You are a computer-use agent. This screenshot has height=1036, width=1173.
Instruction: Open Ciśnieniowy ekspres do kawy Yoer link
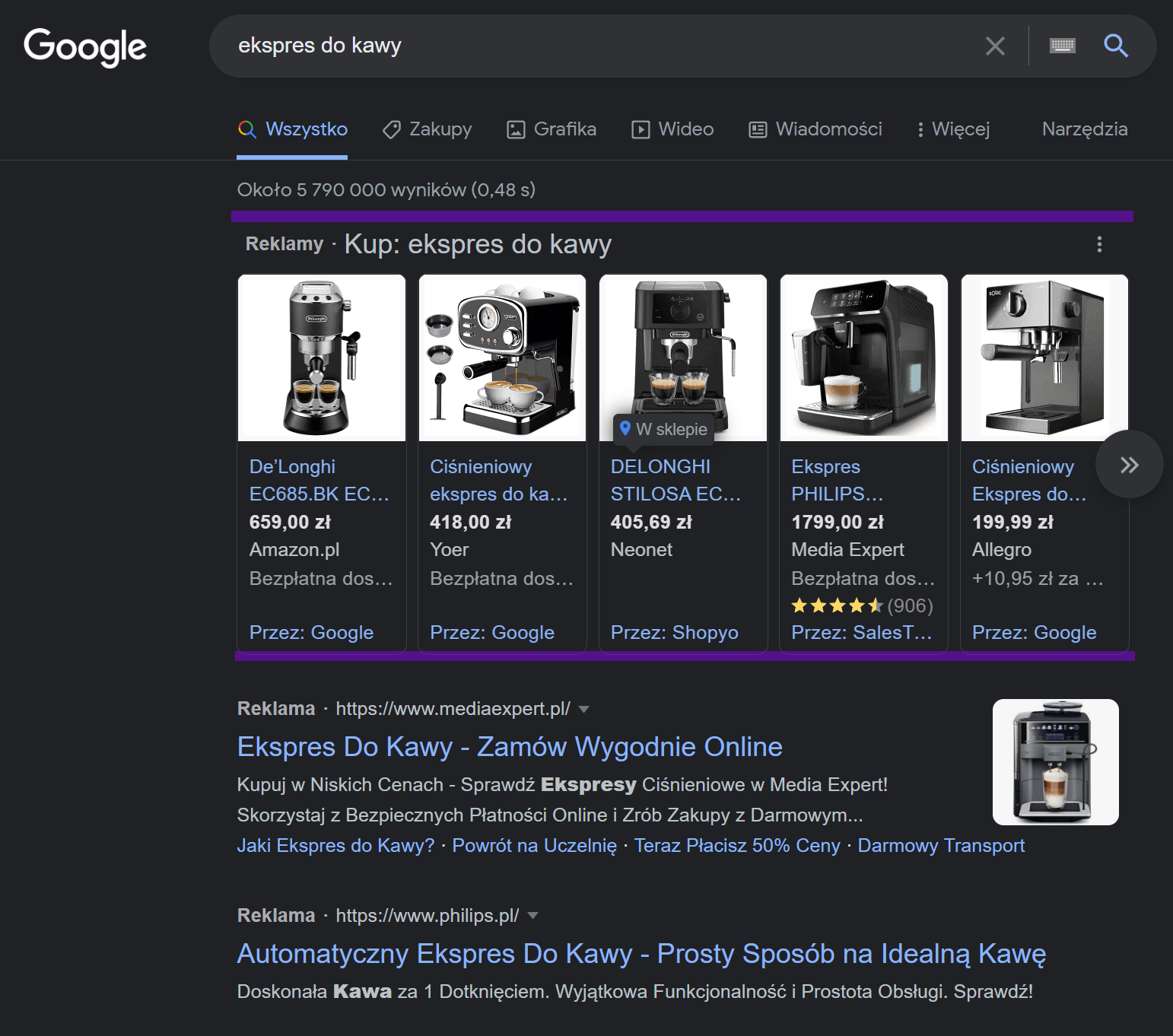pyautogui.click(x=499, y=480)
